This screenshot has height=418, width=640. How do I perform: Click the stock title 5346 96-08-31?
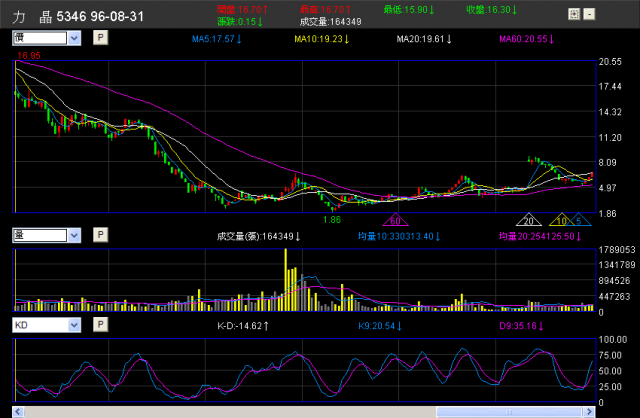100,17
